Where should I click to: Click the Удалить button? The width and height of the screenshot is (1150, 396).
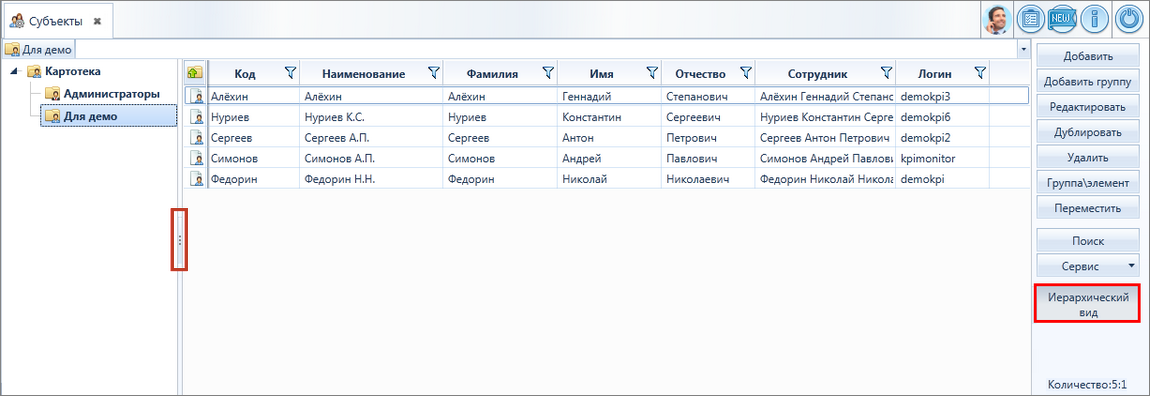1088,158
